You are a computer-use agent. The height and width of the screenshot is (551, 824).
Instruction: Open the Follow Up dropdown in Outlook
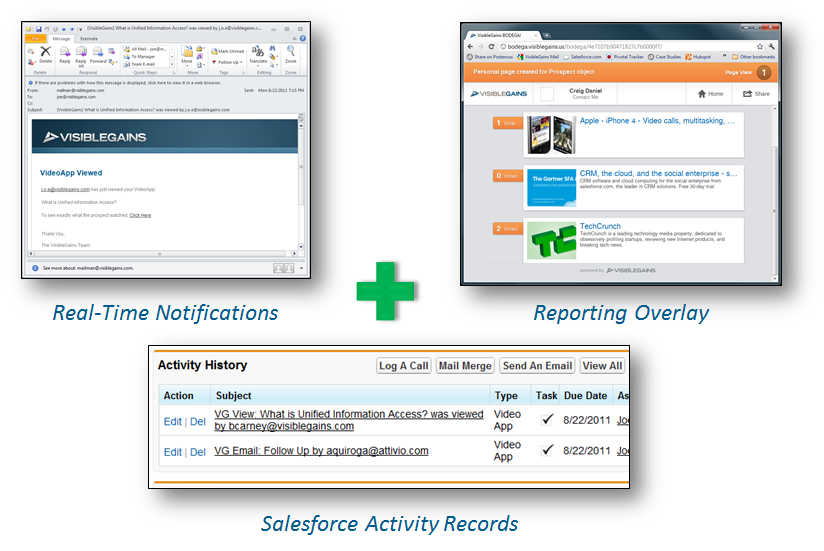tap(227, 62)
